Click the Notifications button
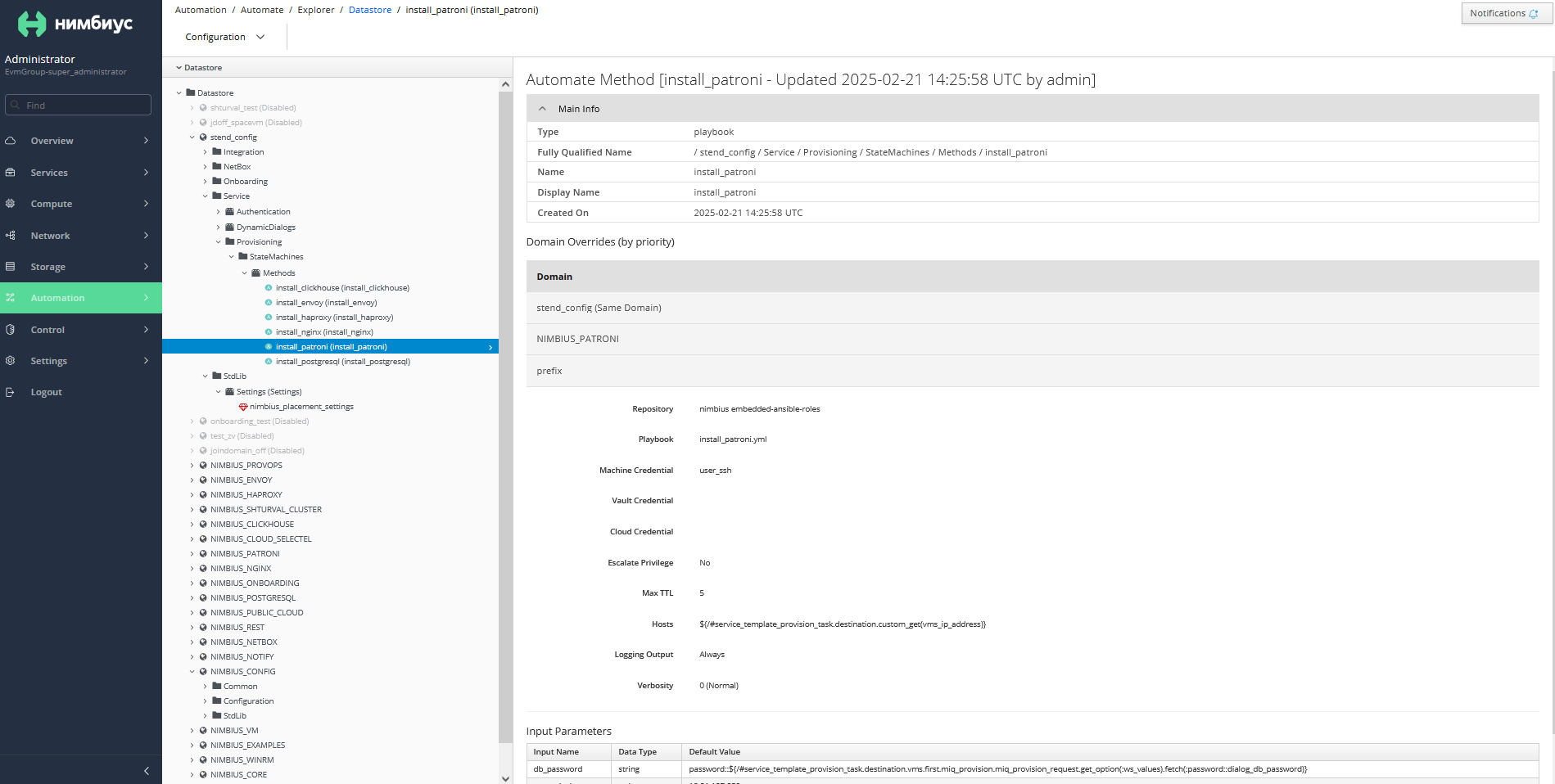 pyautogui.click(x=1506, y=13)
